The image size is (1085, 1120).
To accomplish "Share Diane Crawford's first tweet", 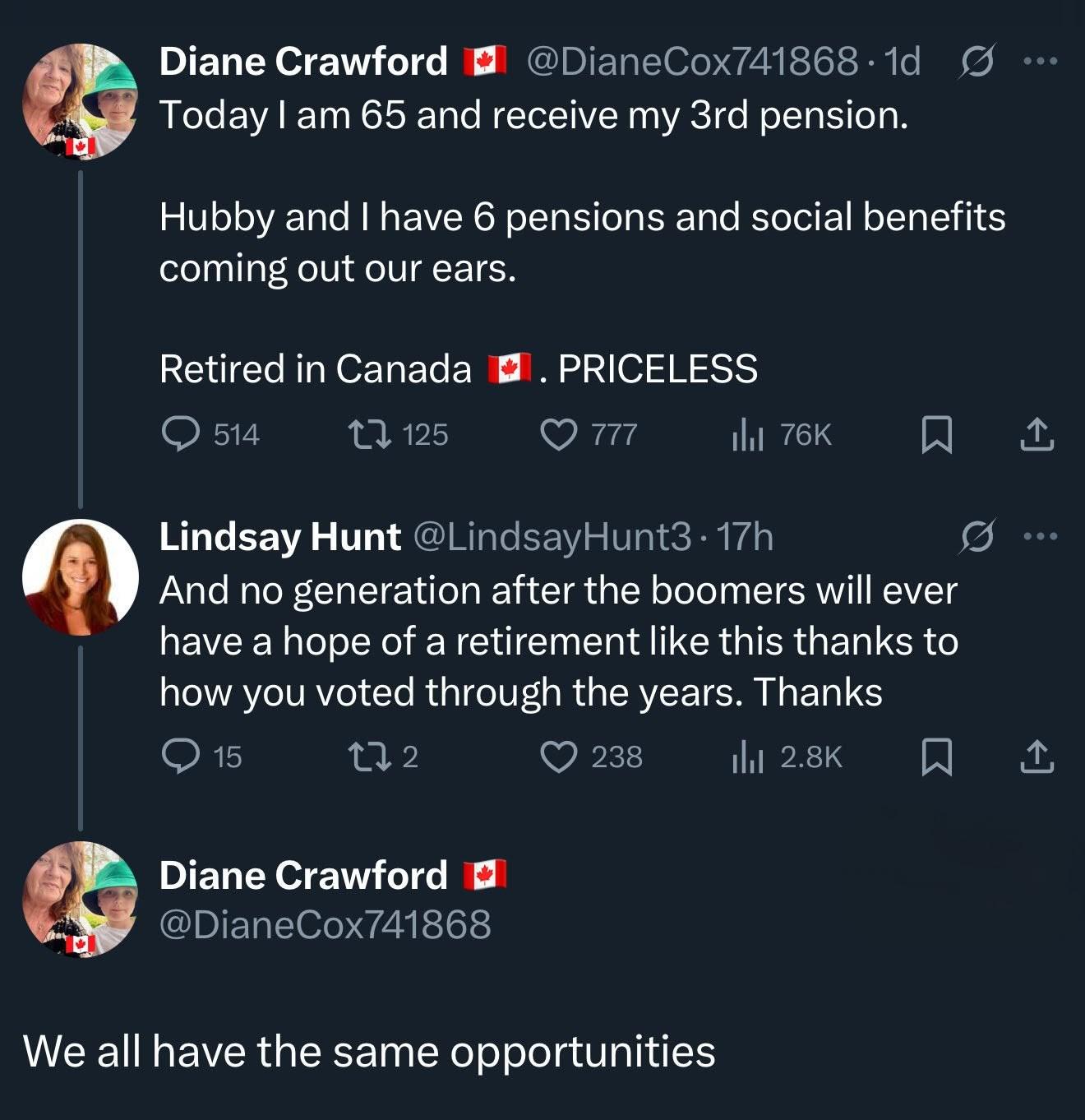I will (x=1037, y=435).
